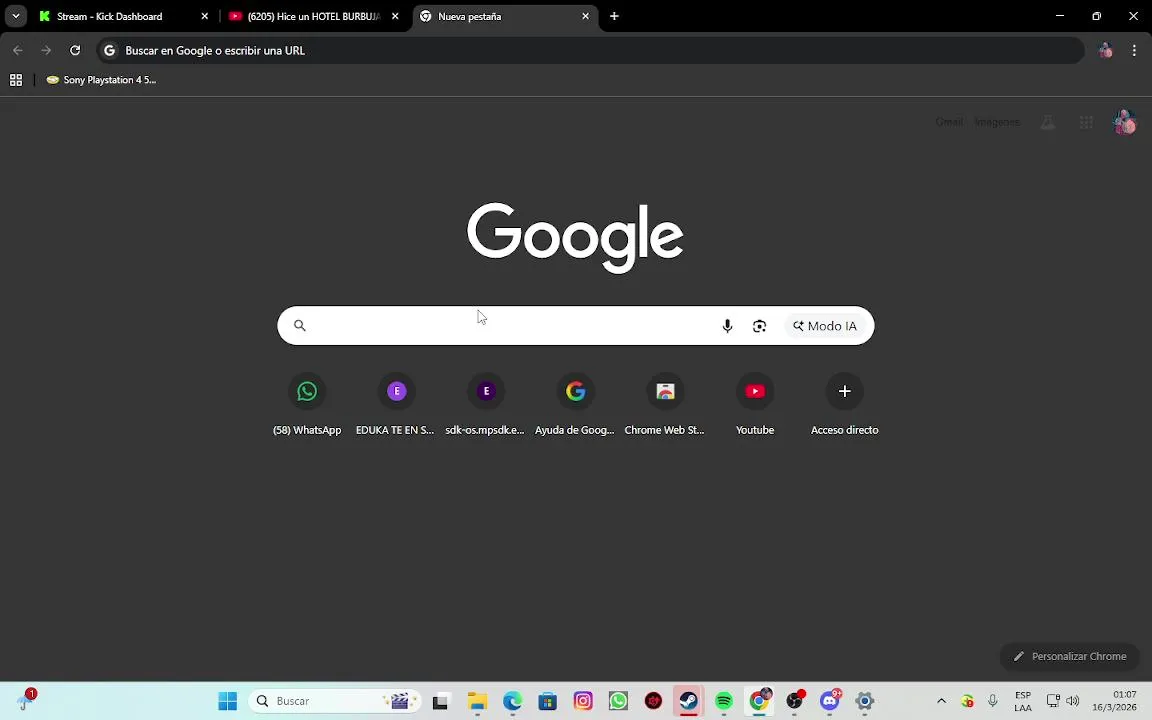
Task: Open Task View in the taskbar
Action: (440, 701)
